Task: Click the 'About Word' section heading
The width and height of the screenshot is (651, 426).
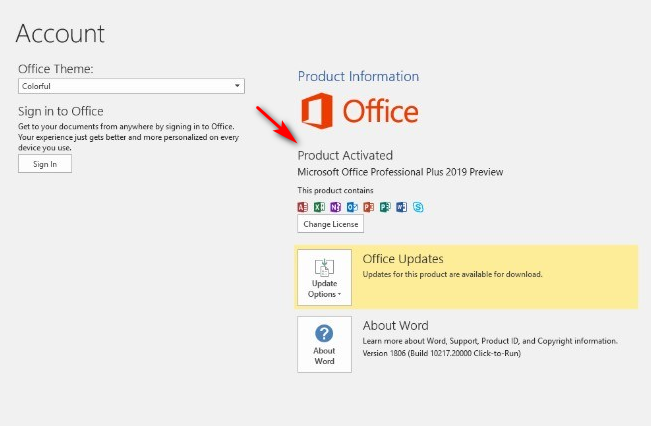Action: pyautogui.click(x=395, y=326)
